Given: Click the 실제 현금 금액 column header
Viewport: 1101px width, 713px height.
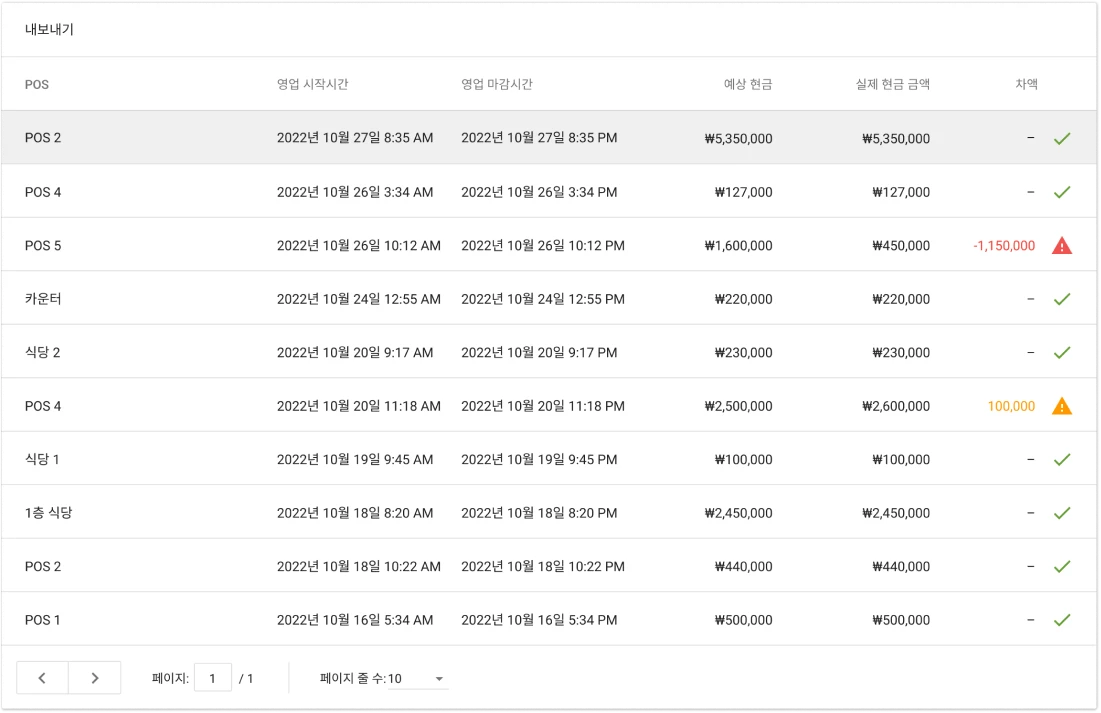Looking at the screenshot, I should click(x=890, y=85).
